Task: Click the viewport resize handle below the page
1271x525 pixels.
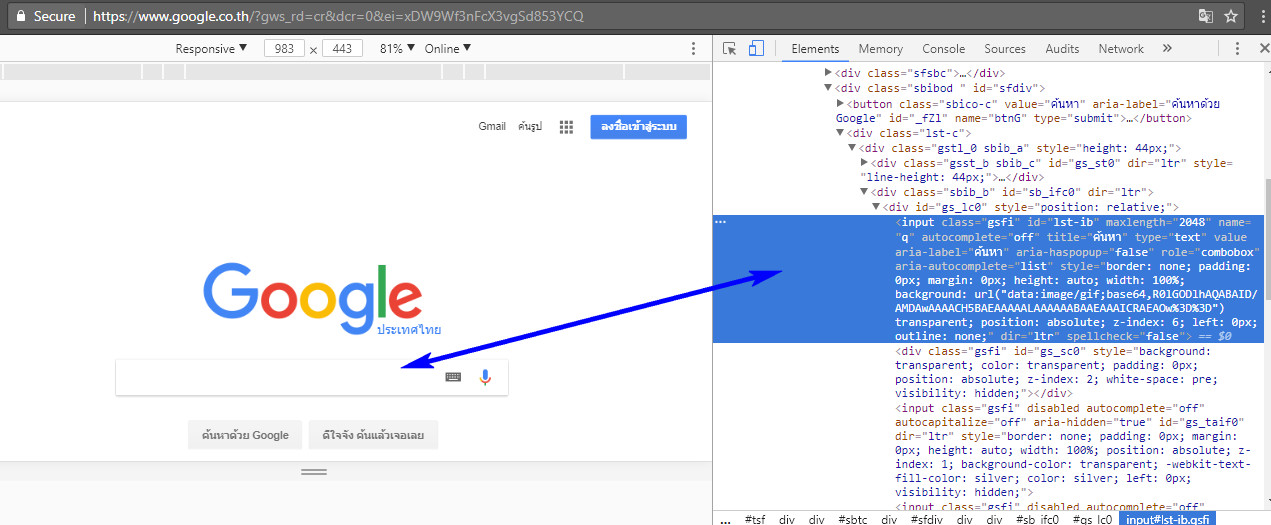Action: click(x=314, y=470)
